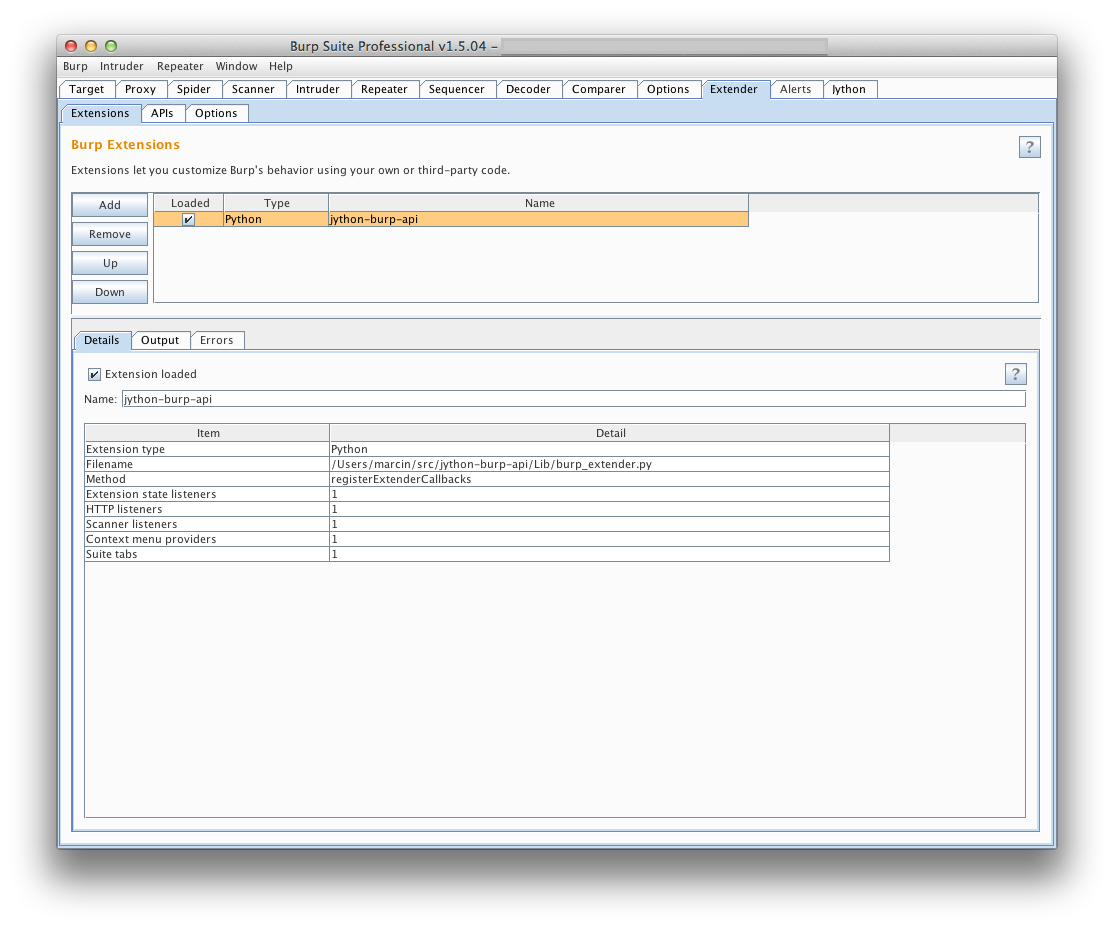Click the Add extension button
Image resolution: width=1114 pixels, height=928 pixels.
point(109,205)
